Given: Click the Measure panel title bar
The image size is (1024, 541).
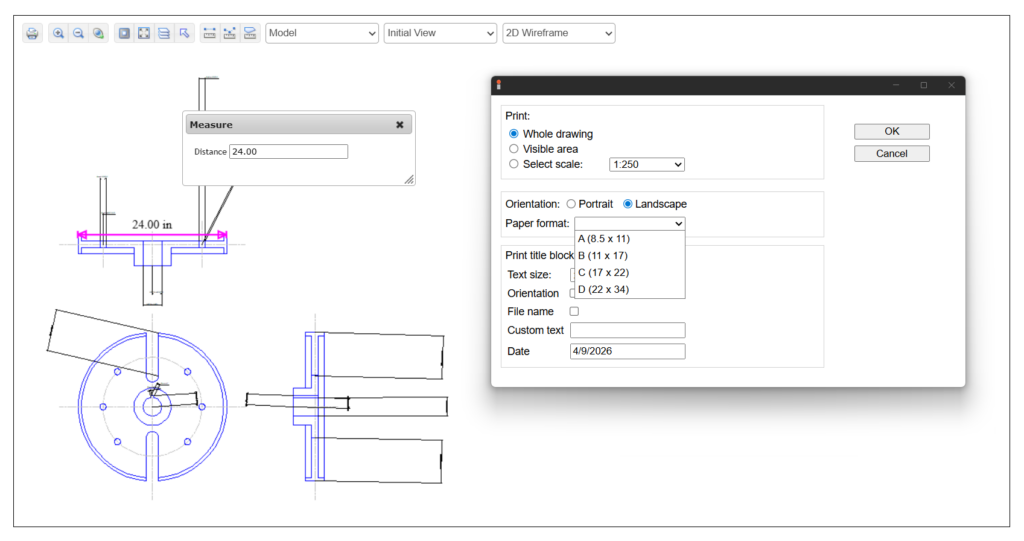Looking at the screenshot, I should point(298,125).
